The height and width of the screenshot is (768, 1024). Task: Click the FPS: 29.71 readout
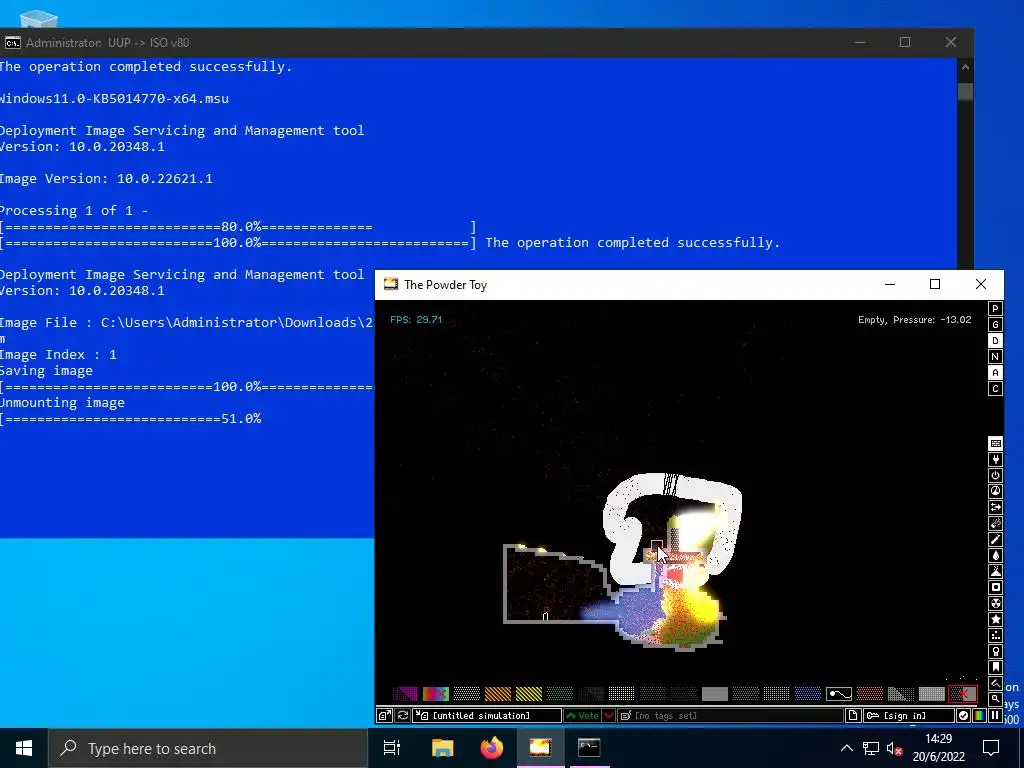(416, 319)
